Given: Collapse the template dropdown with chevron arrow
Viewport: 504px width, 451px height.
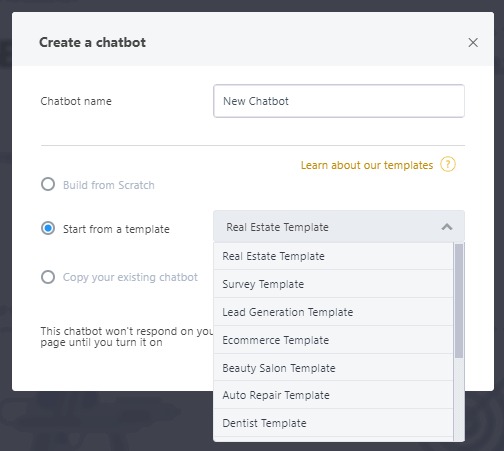Looking at the screenshot, I should pyautogui.click(x=447, y=227).
